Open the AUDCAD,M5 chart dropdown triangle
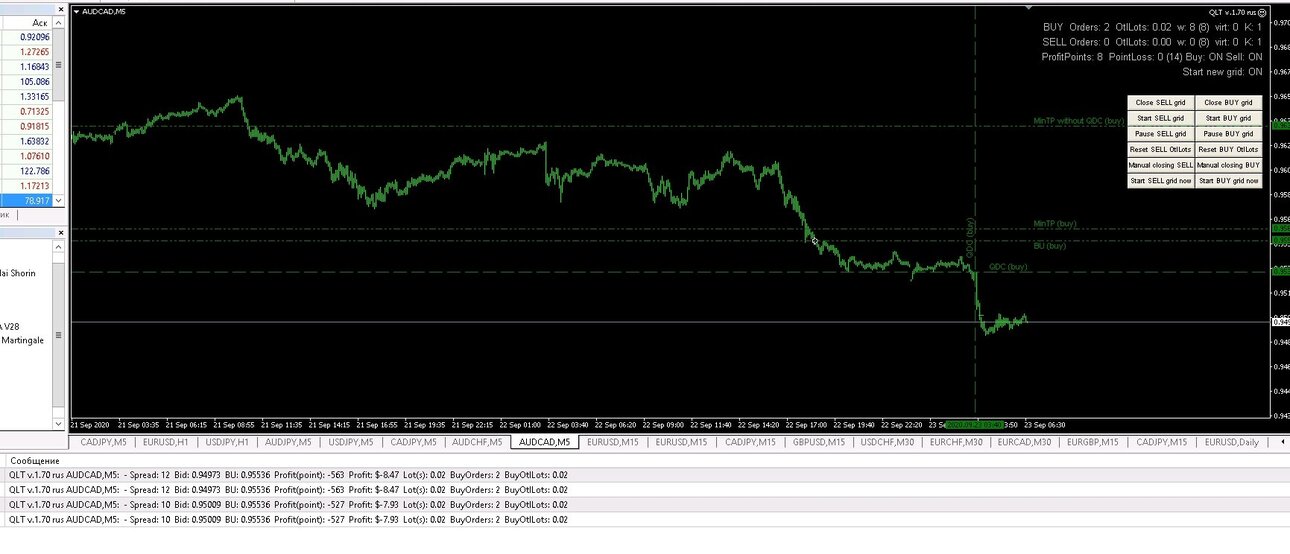The width and height of the screenshot is (1290, 554). (x=78, y=12)
